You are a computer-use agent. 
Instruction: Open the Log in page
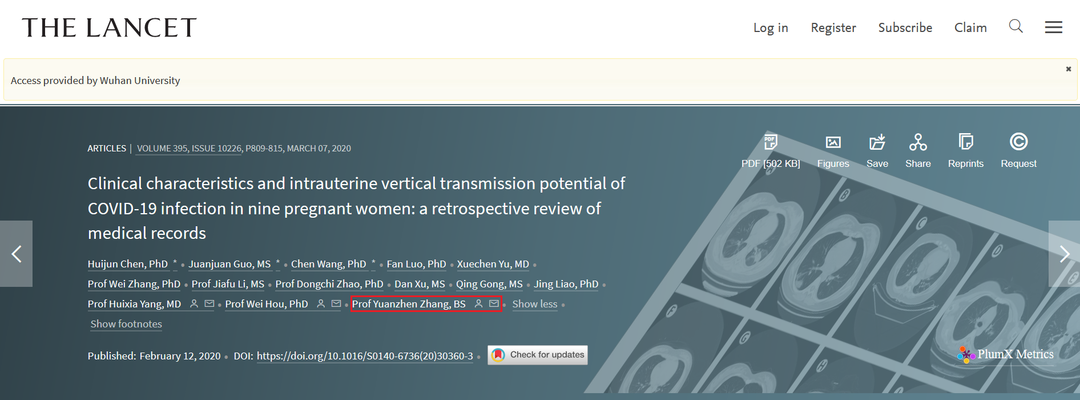770,28
